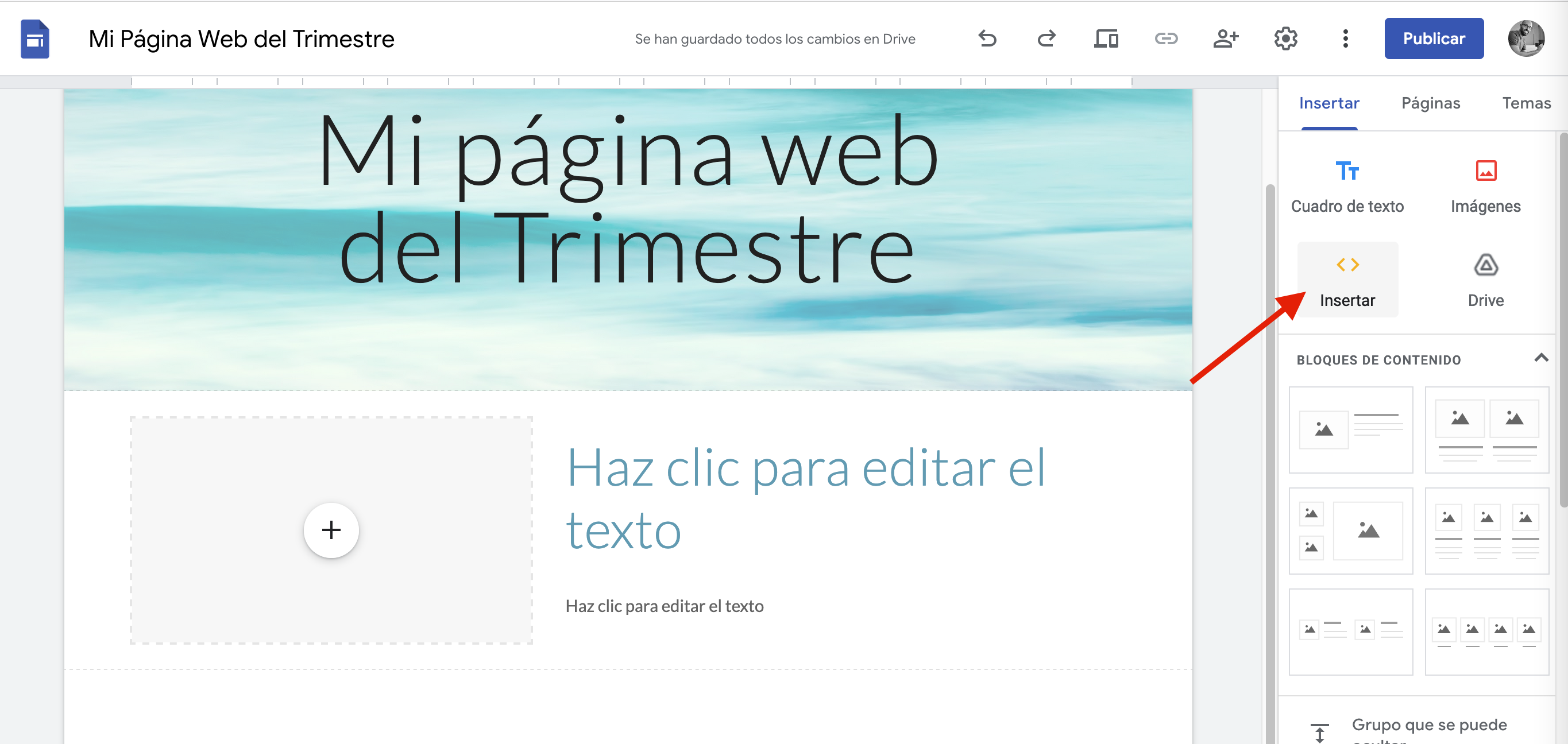Select the Insertar embed code tool
1568x744 pixels.
pos(1347,280)
